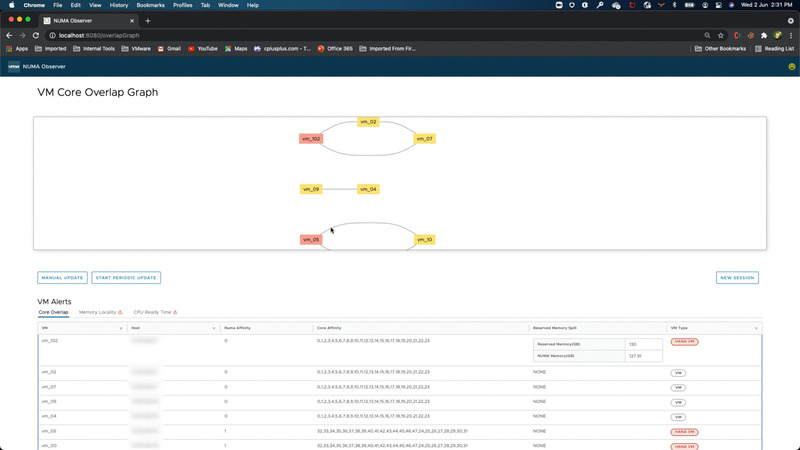Viewport: 800px width, 450px height.
Task: Open the Chrome History menu
Action: tap(119, 5)
